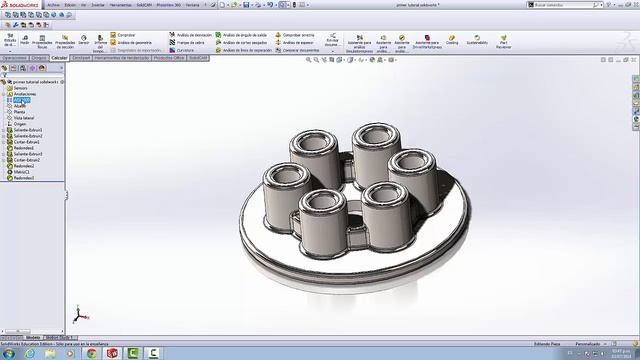640x360 pixels.
Task: Open Chrome from the taskbar
Action: point(91,353)
